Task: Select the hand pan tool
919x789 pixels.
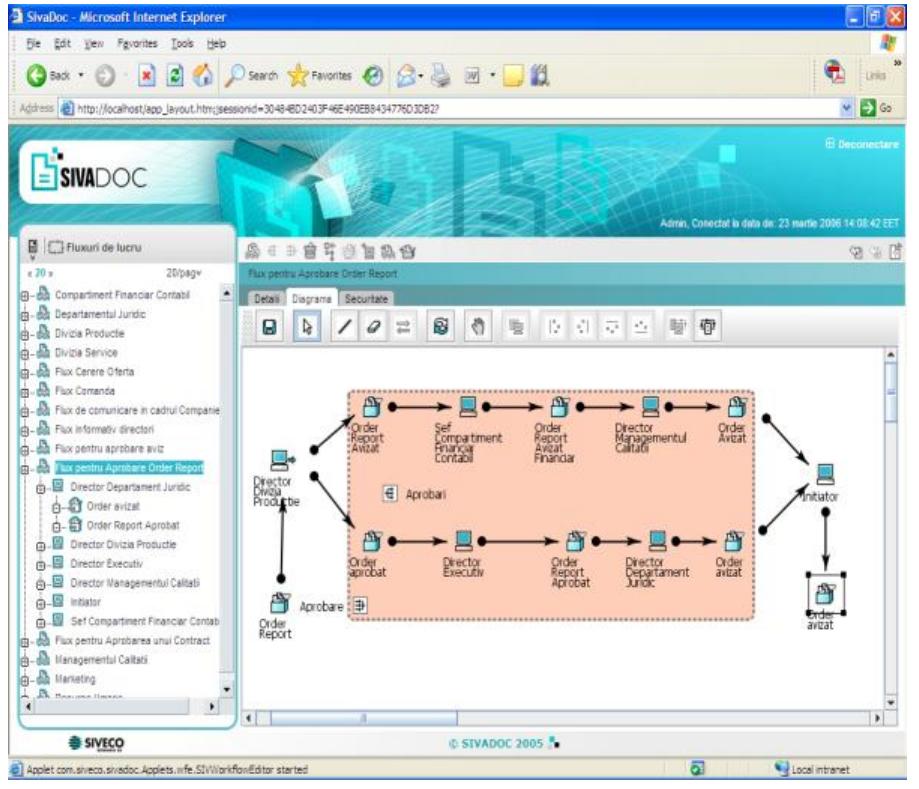Action: pyautogui.click(x=478, y=327)
